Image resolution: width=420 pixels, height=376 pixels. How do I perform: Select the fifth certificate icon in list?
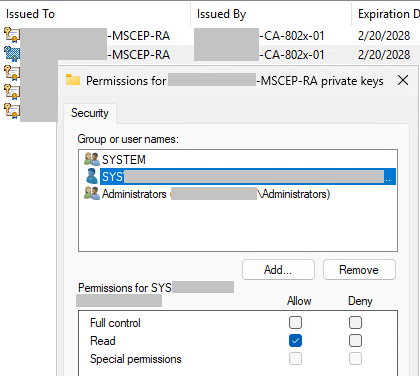click(12, 111)
